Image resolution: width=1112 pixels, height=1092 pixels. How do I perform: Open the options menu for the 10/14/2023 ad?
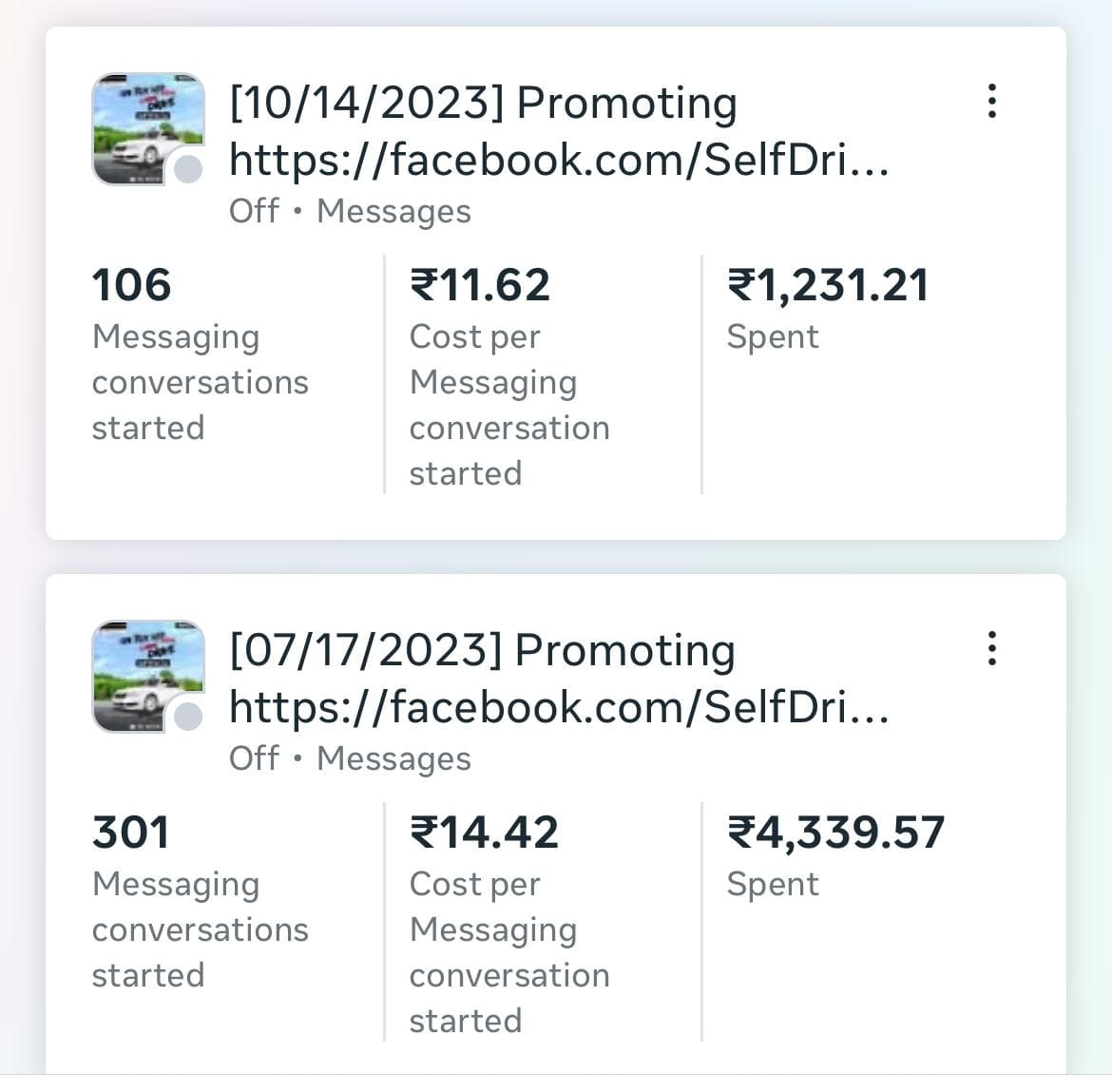pyautogui.click(x=991, y=101)
